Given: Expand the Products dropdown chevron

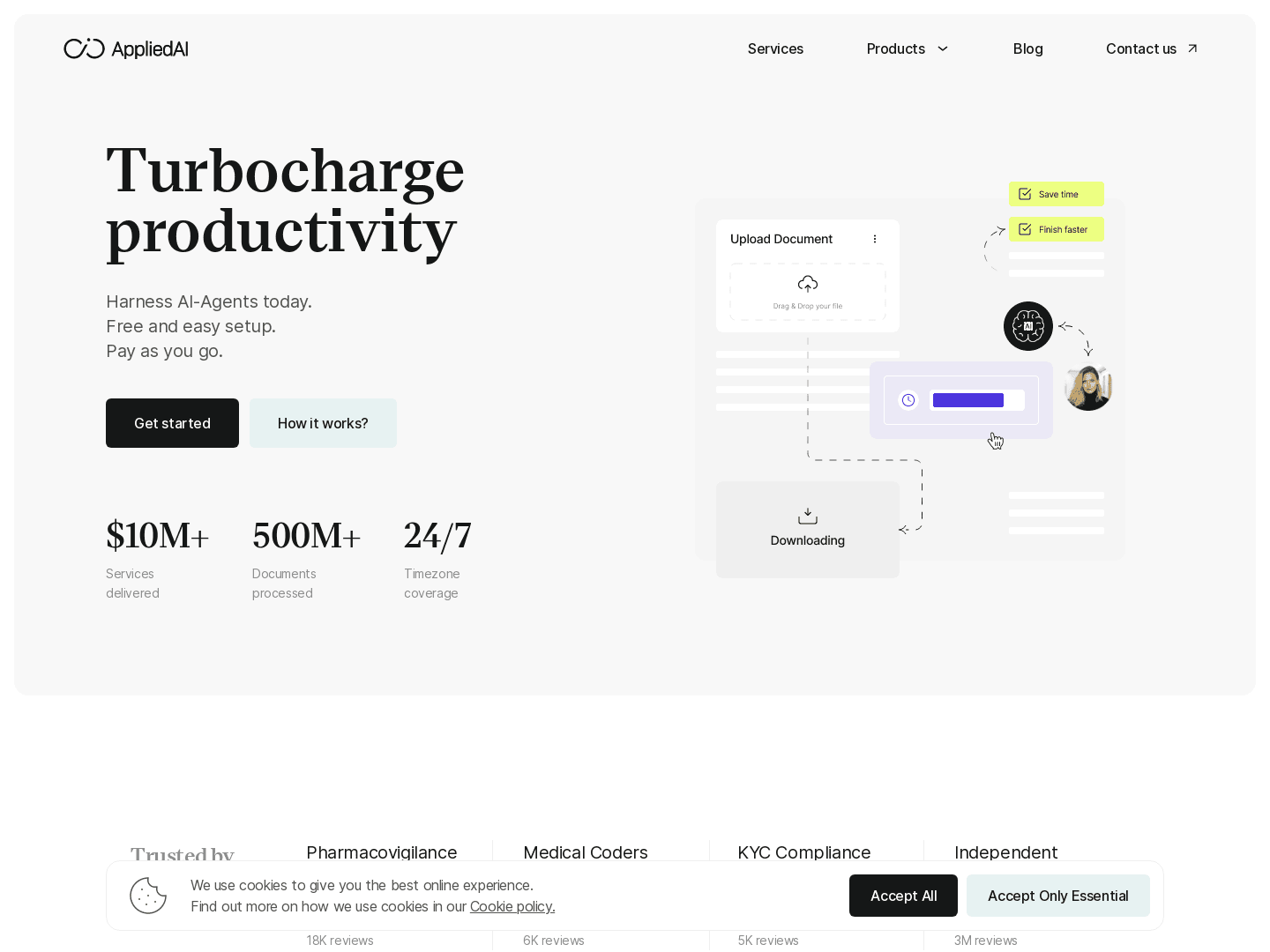Looking at the screenshot, I should click(x=943, y=48).
